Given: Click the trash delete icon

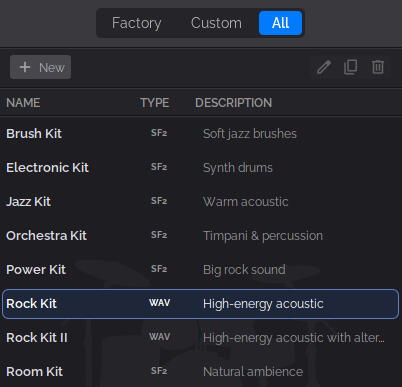Looking at the screenshot, I should pyautogui.click(x=378, y=67).
